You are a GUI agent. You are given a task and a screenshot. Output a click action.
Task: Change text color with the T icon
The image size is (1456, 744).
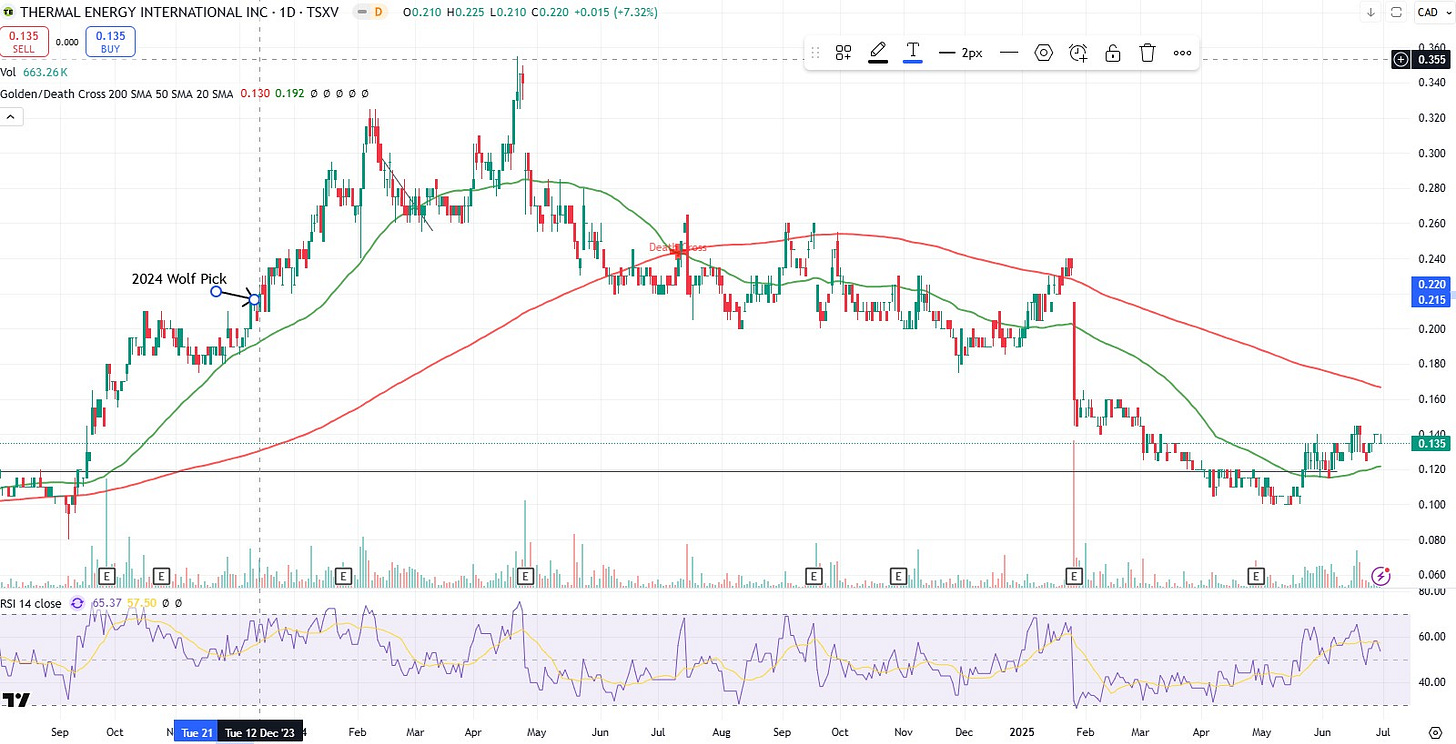click(912, 52)
